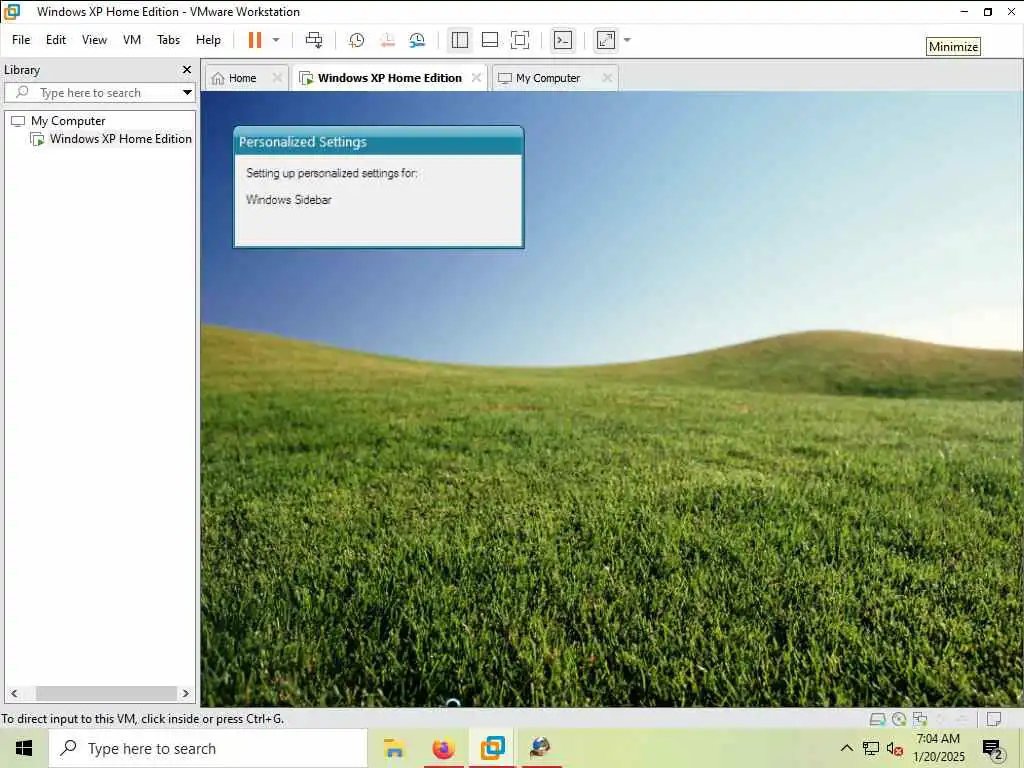This screenshot has width=1024, height=768.
Task: Click the Personalized Settings dialog title bar
Action: tap(378, 141)
